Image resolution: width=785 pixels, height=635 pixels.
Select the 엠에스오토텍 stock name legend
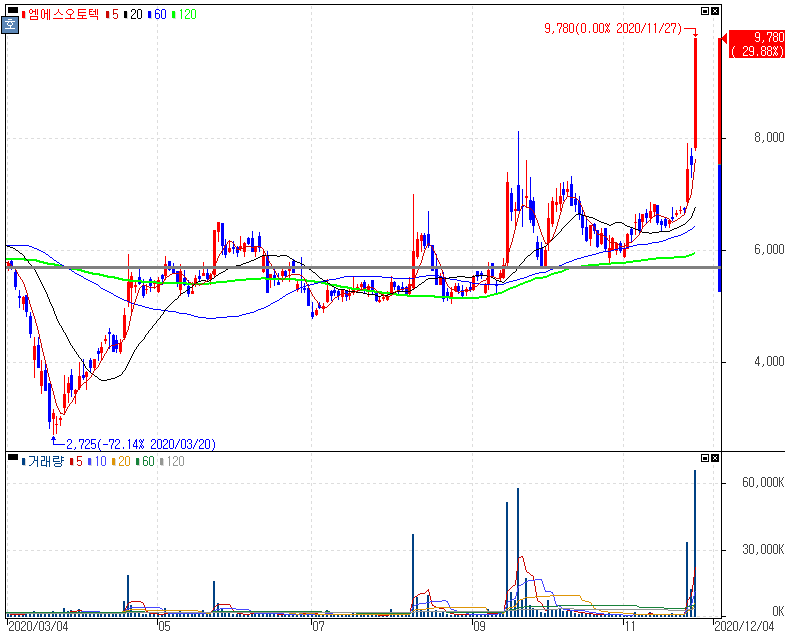pos(60,14)
